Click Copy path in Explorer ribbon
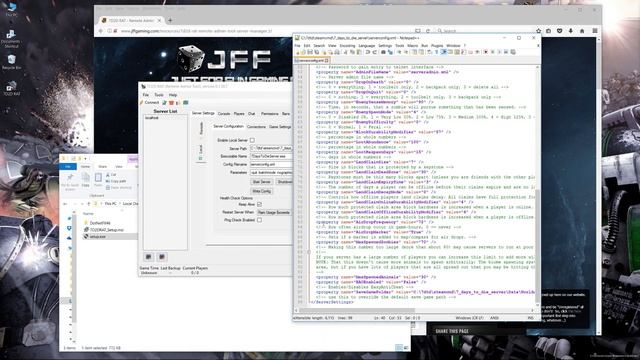 [x=116, y=181]
